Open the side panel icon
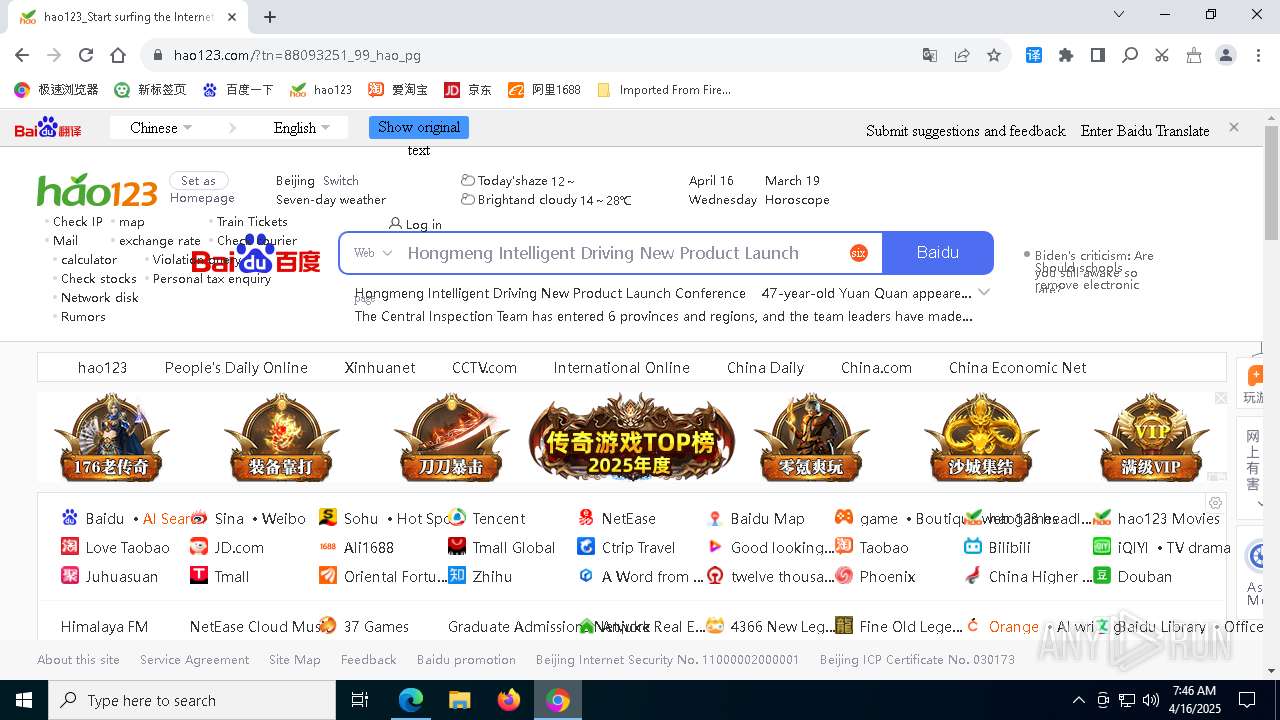Screen dimensions: 1280x720 pos(1098,55)
